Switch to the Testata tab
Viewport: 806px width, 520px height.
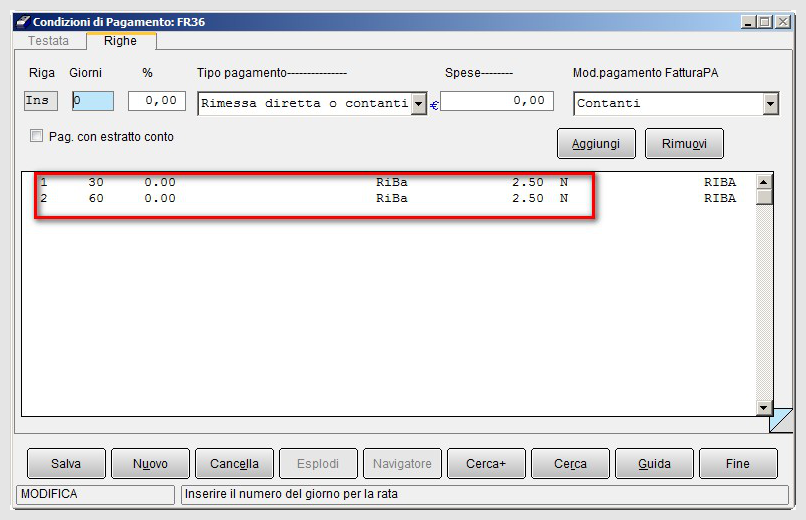(48, 41)
